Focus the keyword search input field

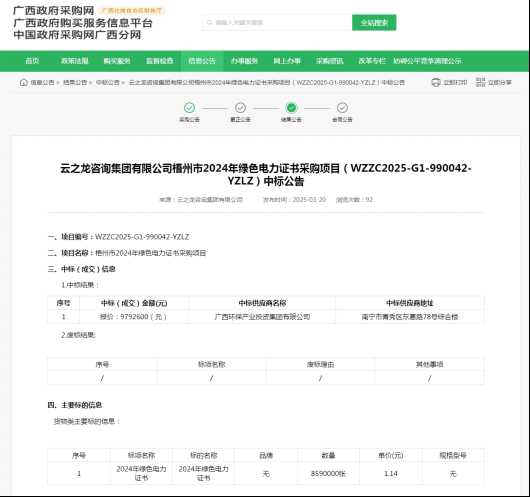pos(277,23)
